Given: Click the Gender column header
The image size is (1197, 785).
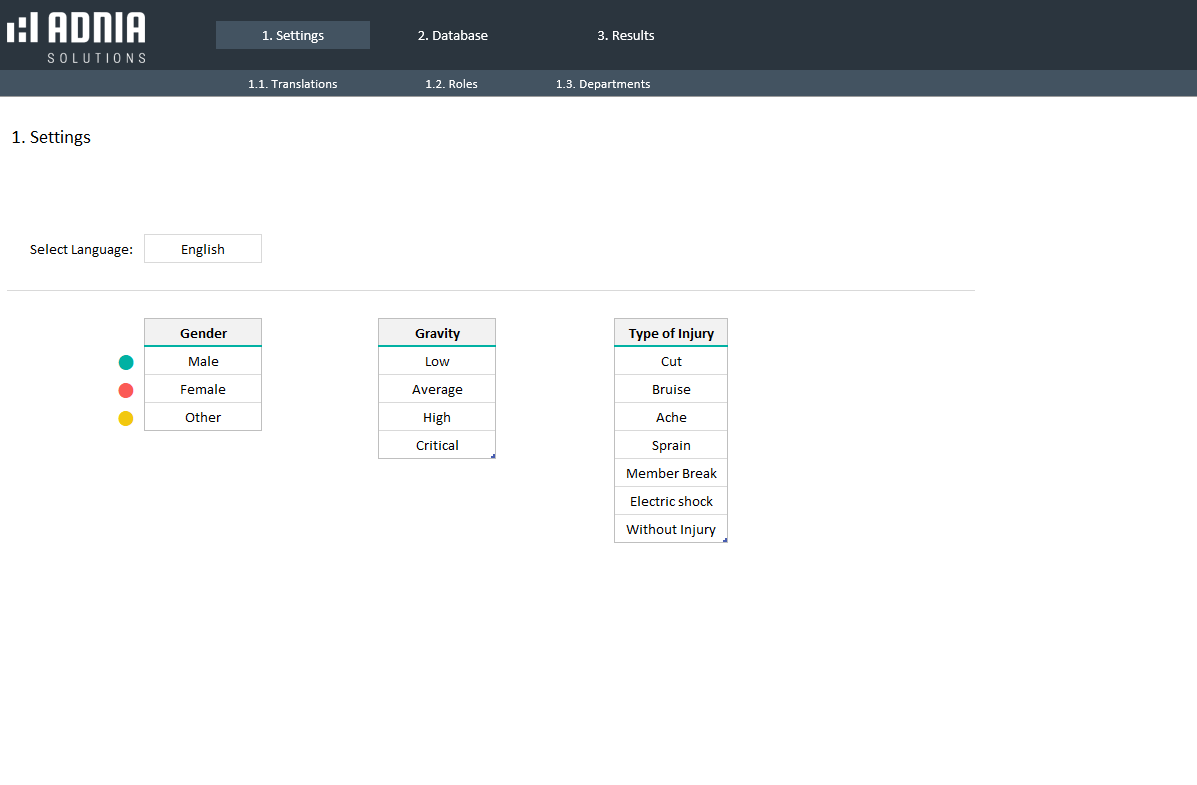Looking at the screenshot, I should 203,333.
